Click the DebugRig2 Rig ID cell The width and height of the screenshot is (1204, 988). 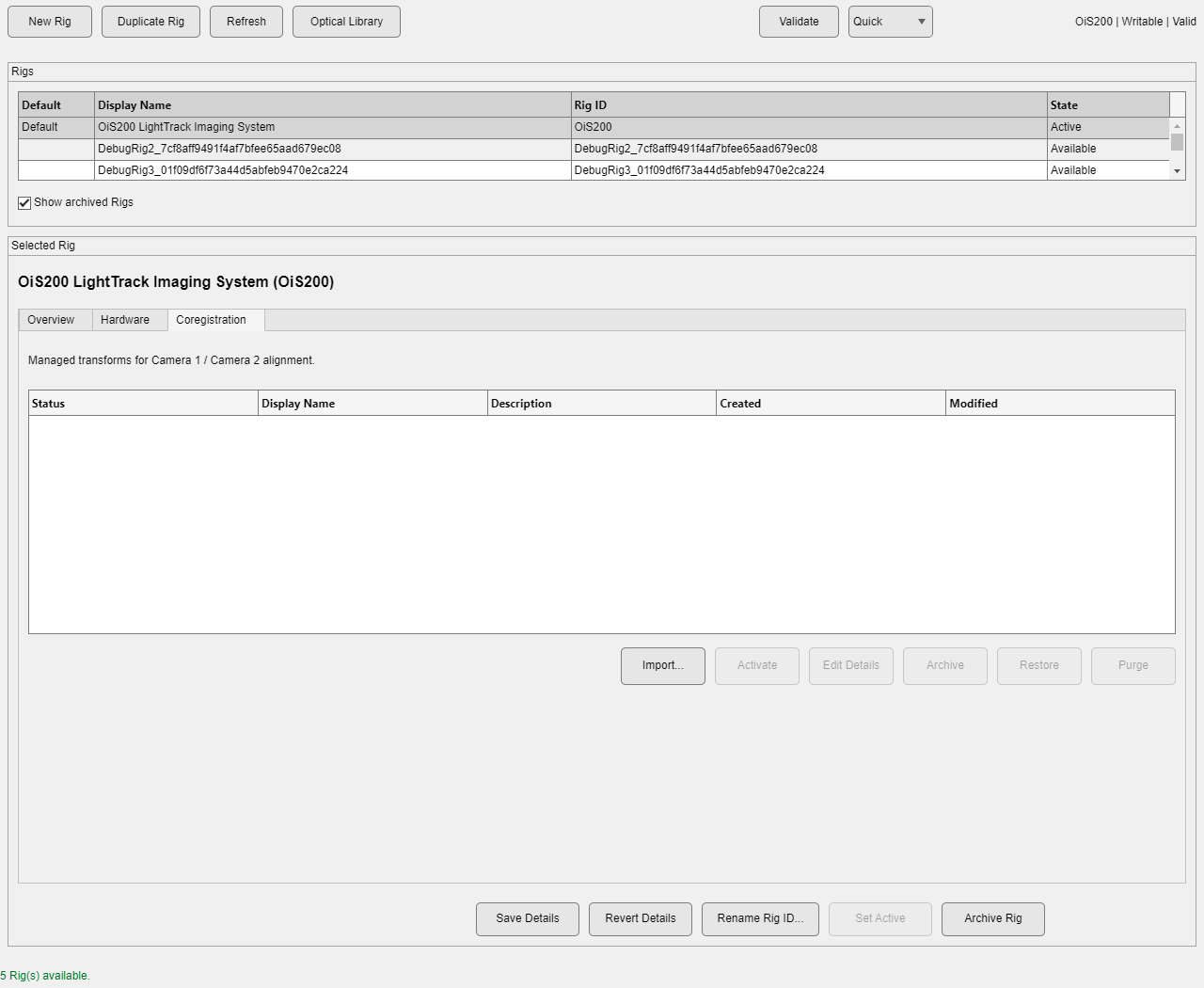[x=809, y=150]
